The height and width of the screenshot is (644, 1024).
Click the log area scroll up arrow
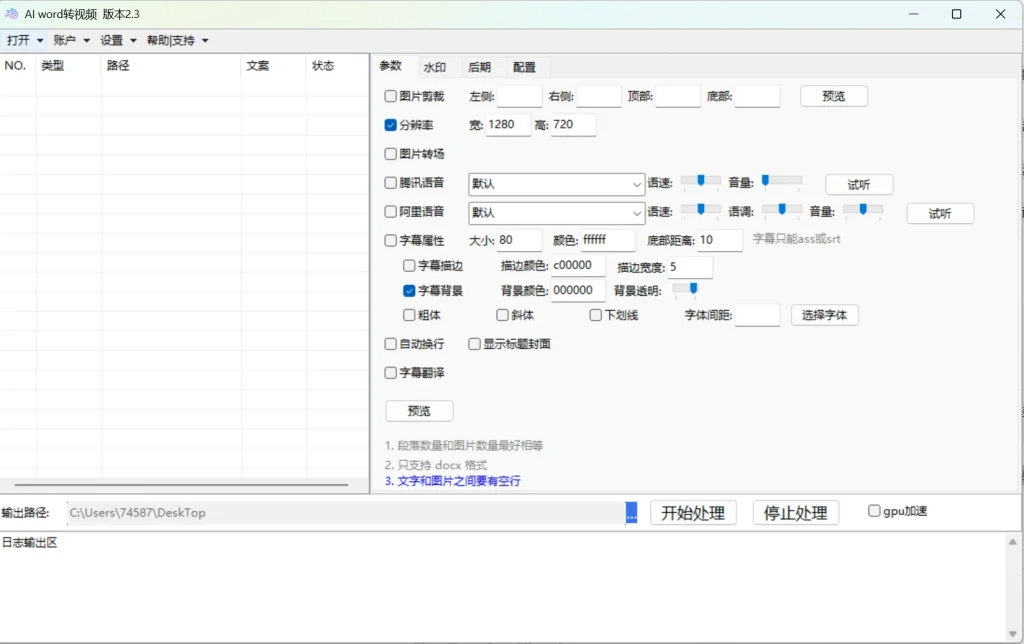click(x=1012, y=542)
